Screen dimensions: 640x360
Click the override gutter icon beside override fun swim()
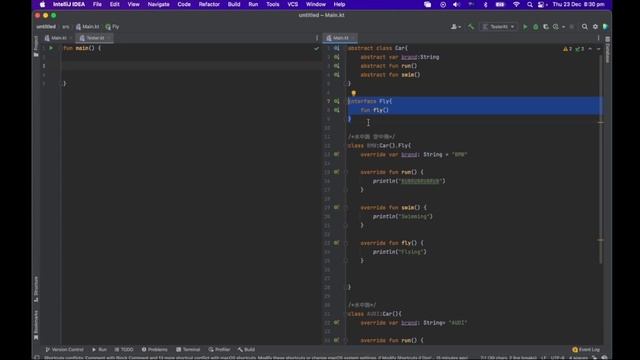pyautogui.click(x=336, y=207)
